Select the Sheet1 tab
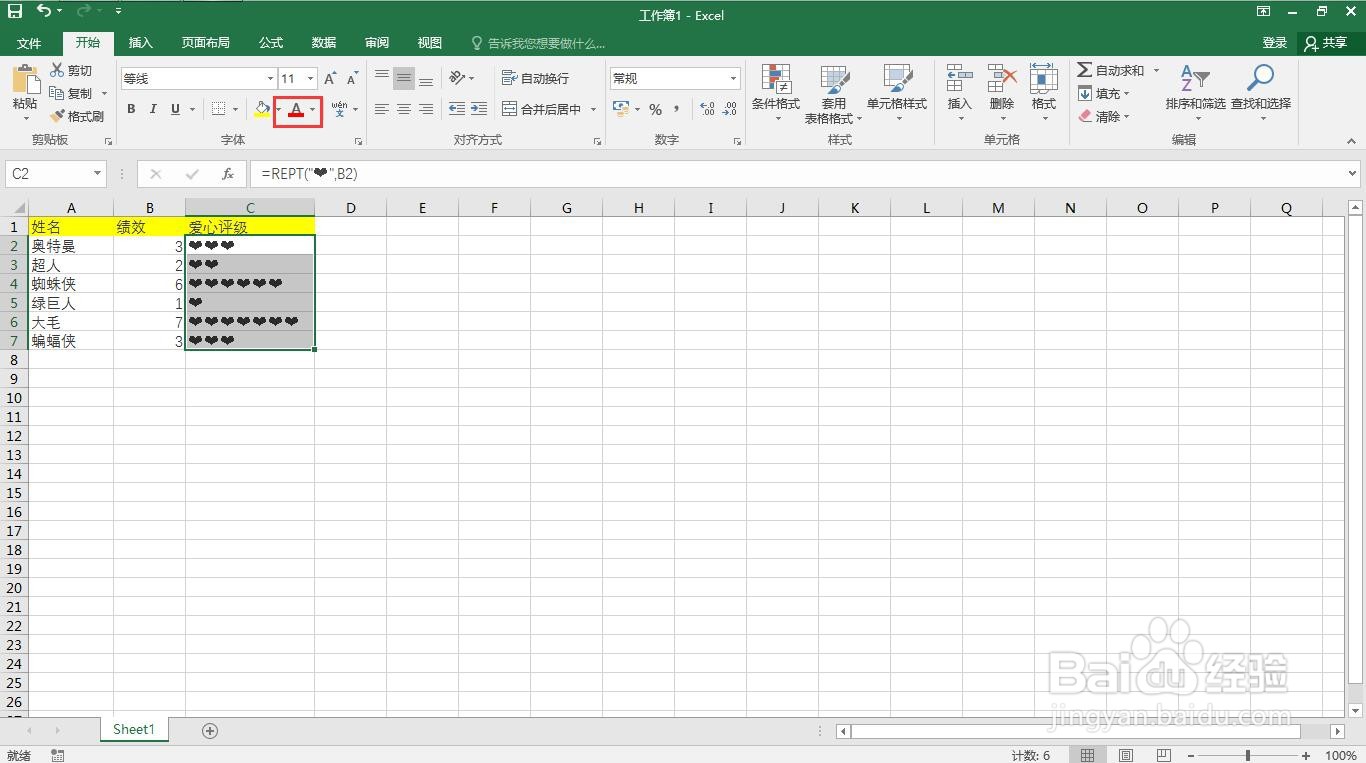 coord(134,730)
